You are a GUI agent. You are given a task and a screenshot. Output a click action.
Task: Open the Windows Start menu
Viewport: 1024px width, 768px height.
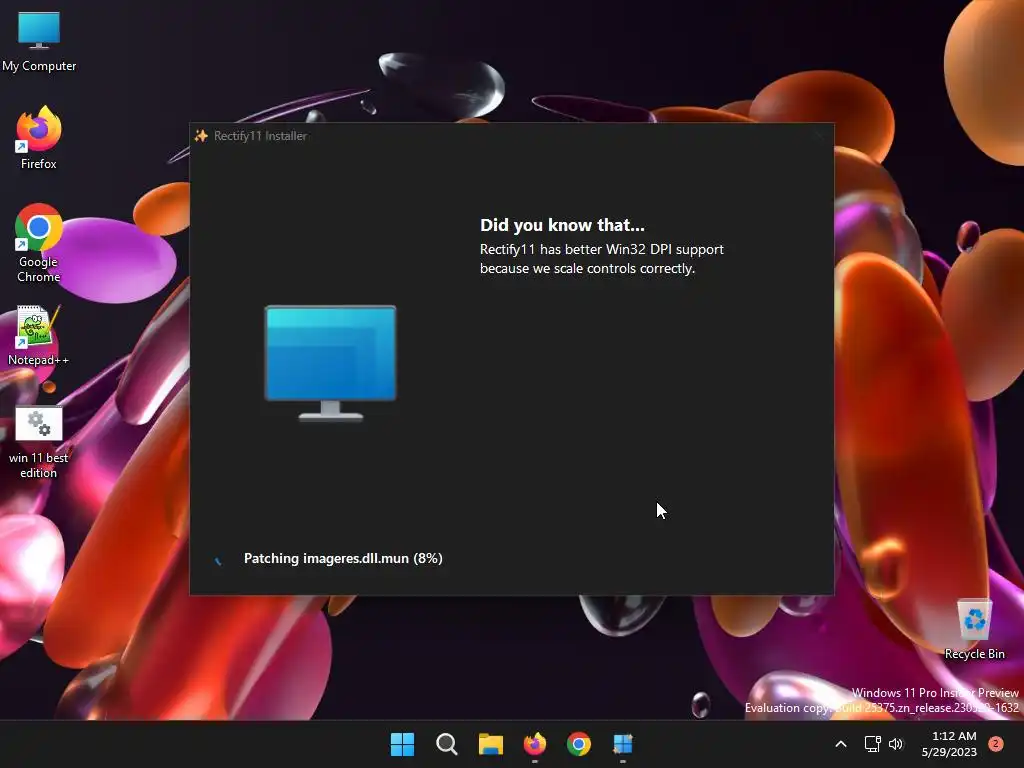click(x=402, y=744)
